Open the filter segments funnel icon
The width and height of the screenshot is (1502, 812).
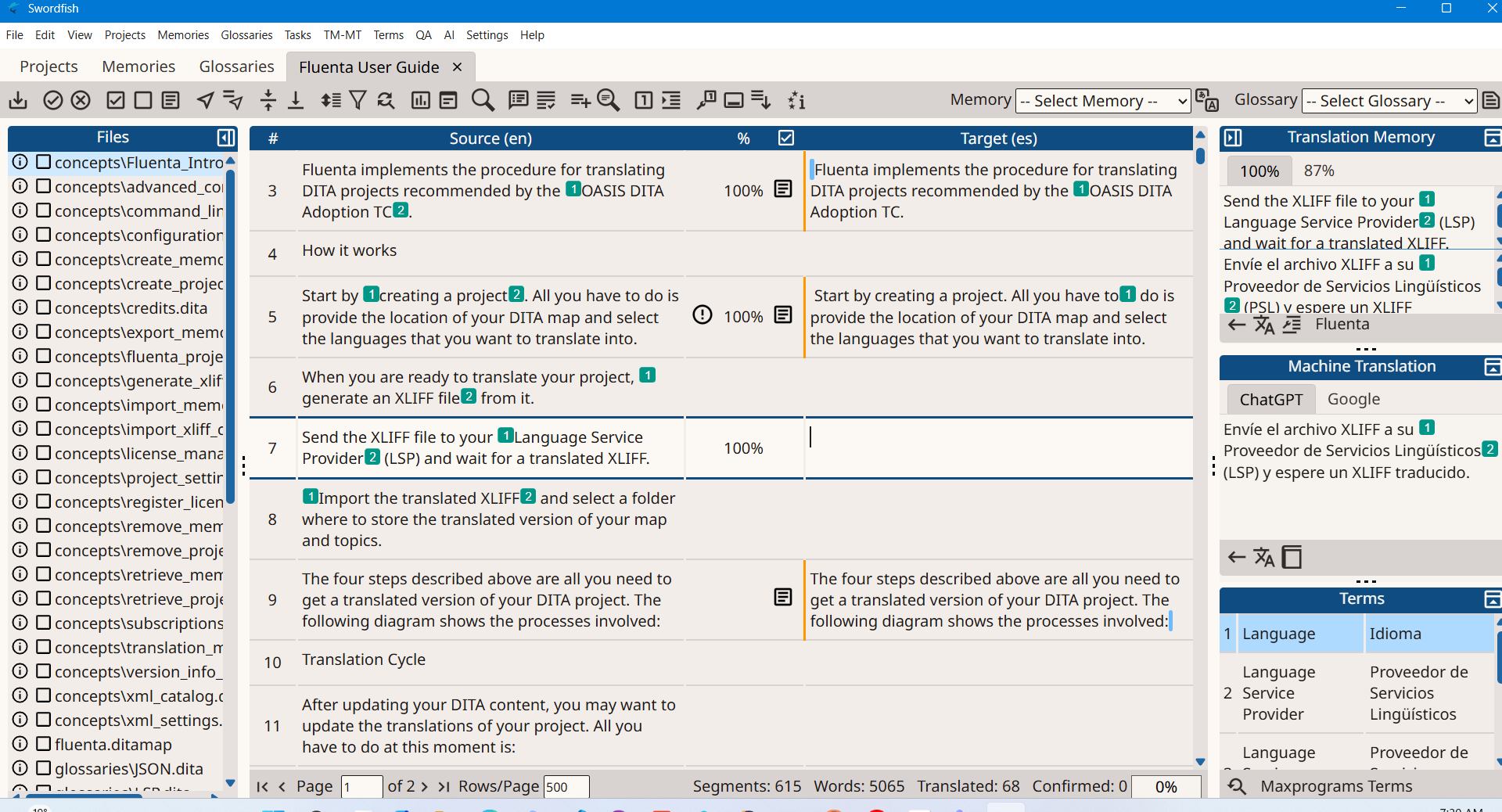(x=358, y=100)
